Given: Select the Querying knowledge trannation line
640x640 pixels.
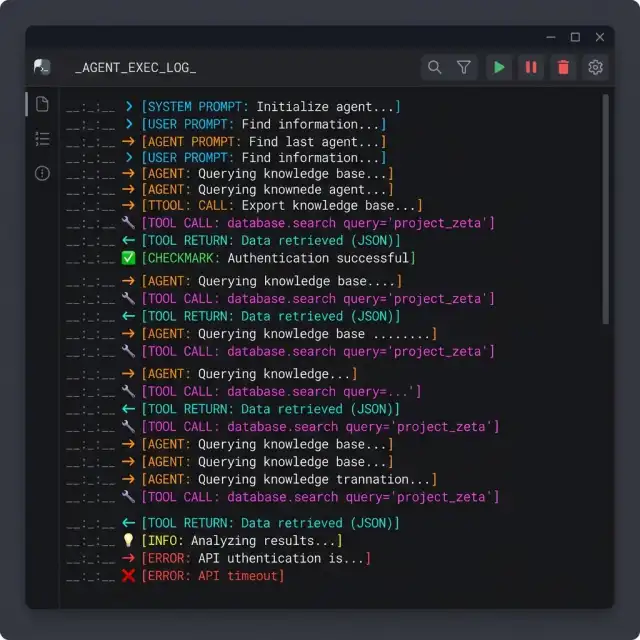Looking at the screenshot, I should point(289,479).
